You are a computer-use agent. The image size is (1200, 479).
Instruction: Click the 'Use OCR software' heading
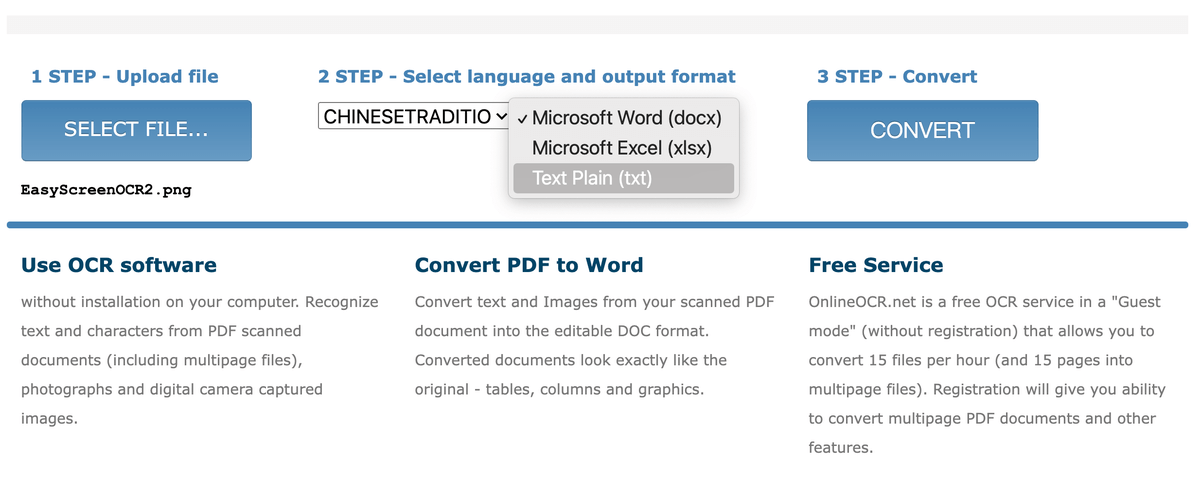tap(119, 265)
